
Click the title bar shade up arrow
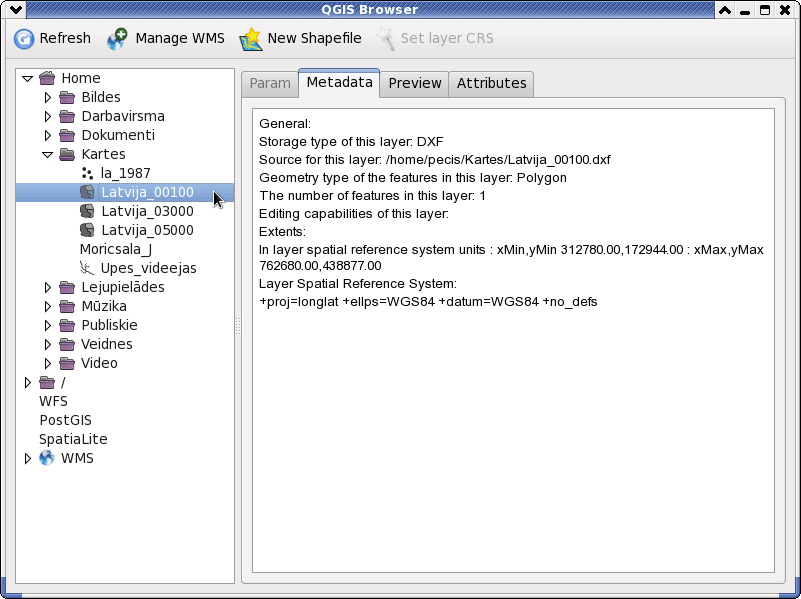click(724, 10)
